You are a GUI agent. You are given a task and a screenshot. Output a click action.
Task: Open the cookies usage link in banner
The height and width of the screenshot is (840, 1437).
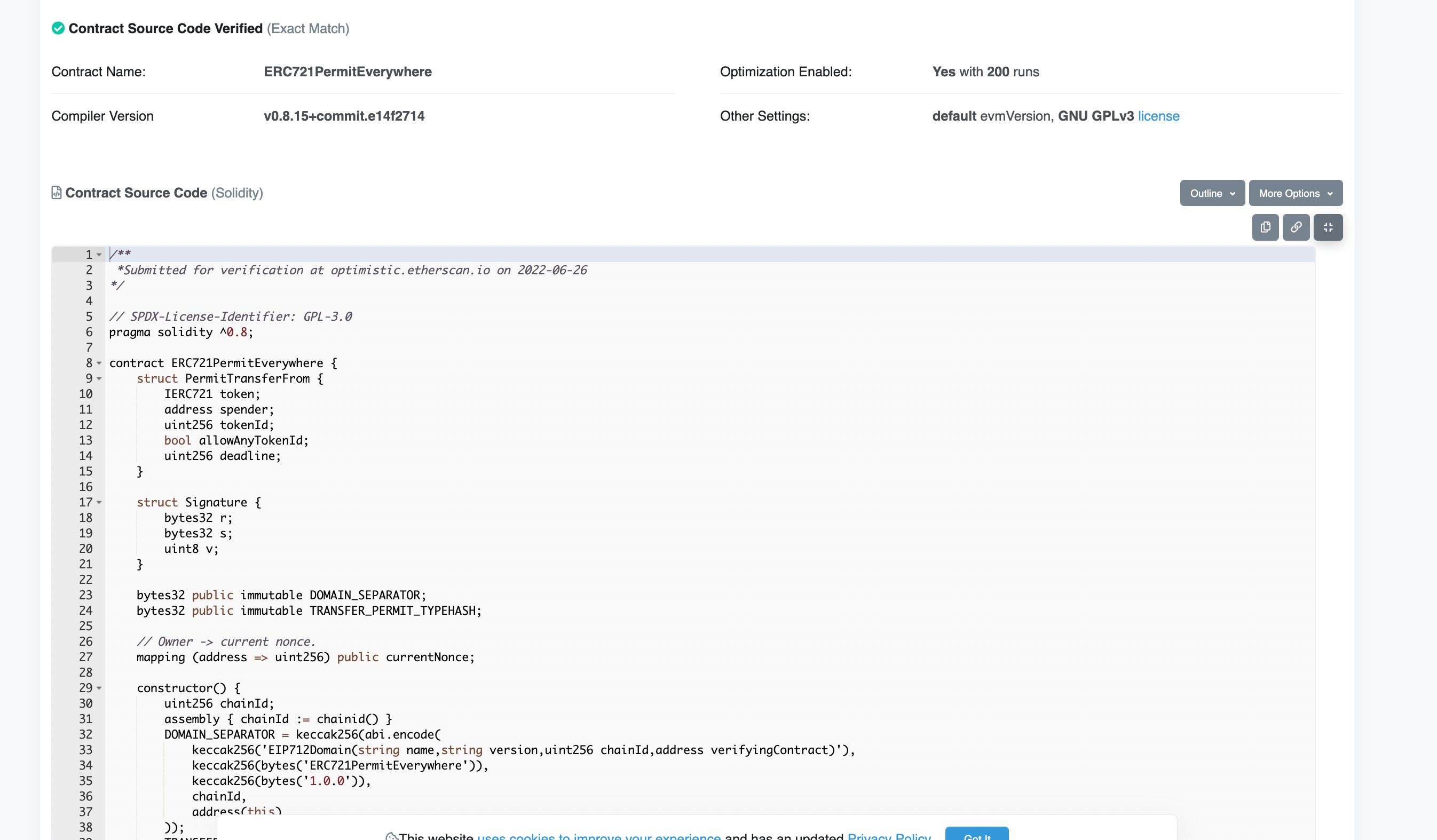(599, 836)
